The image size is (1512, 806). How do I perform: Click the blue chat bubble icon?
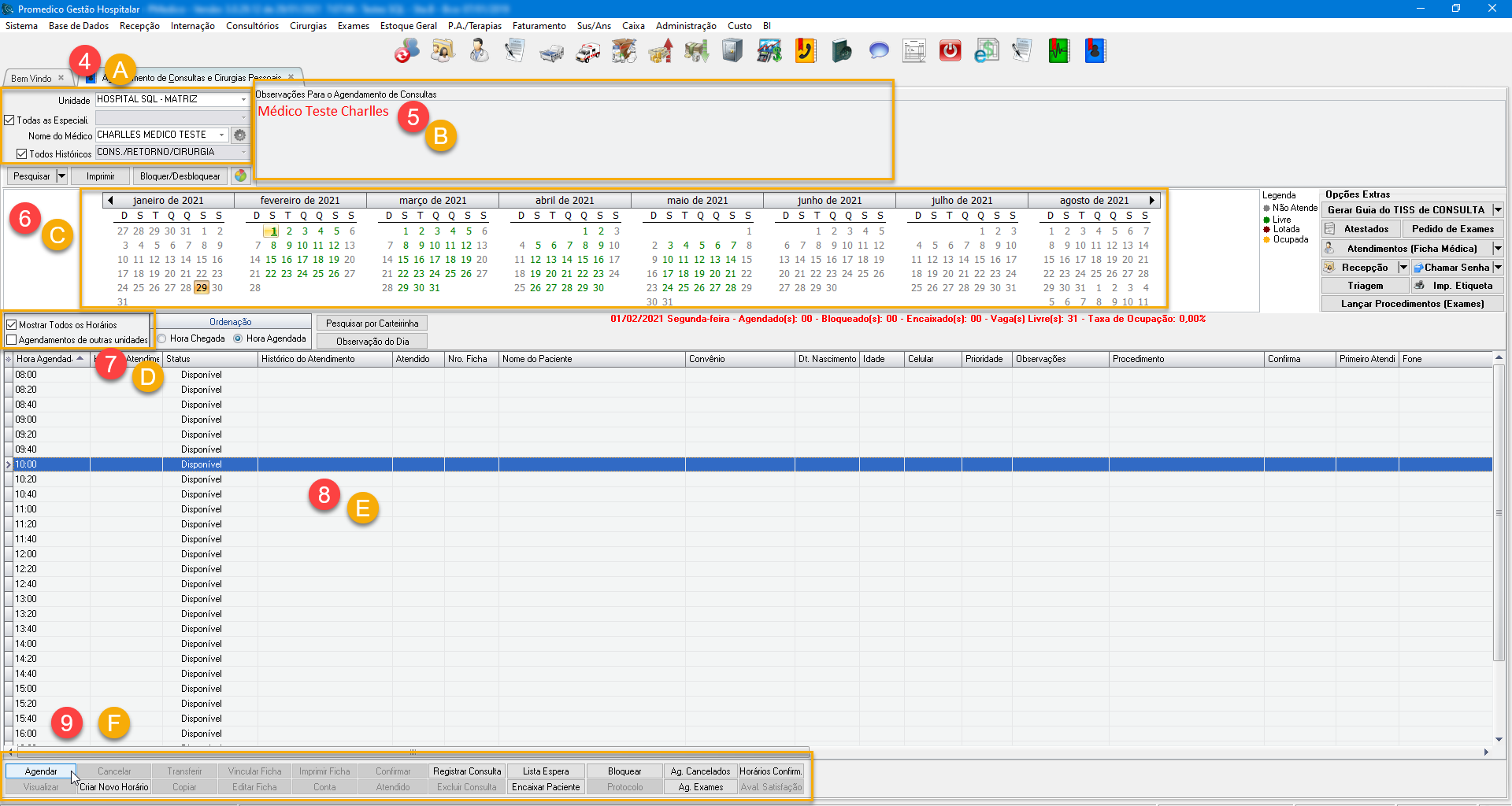pyautogui.click(x=878, y=51)
